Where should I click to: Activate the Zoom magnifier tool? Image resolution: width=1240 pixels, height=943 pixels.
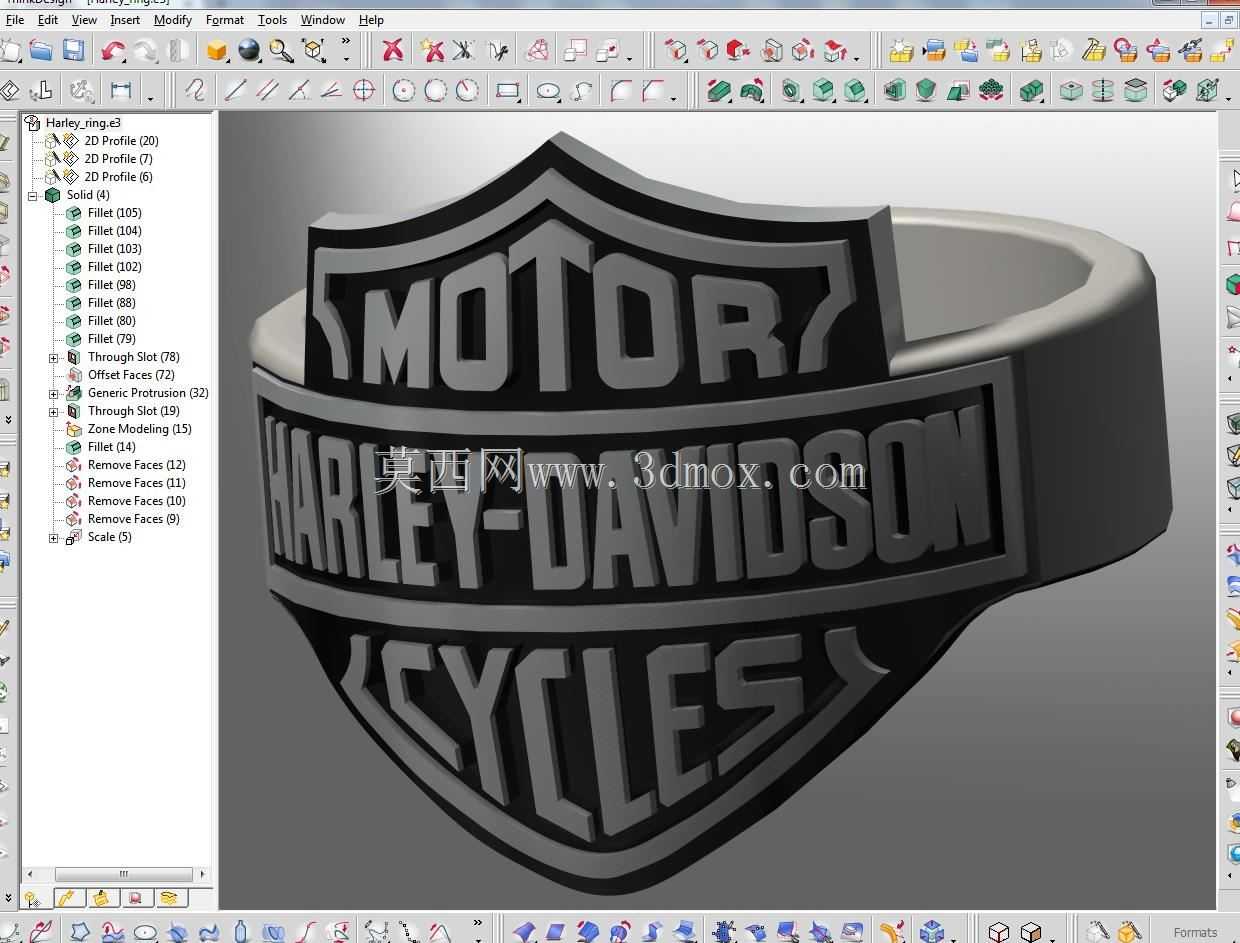pyautogui.click(x=281, y=50)
